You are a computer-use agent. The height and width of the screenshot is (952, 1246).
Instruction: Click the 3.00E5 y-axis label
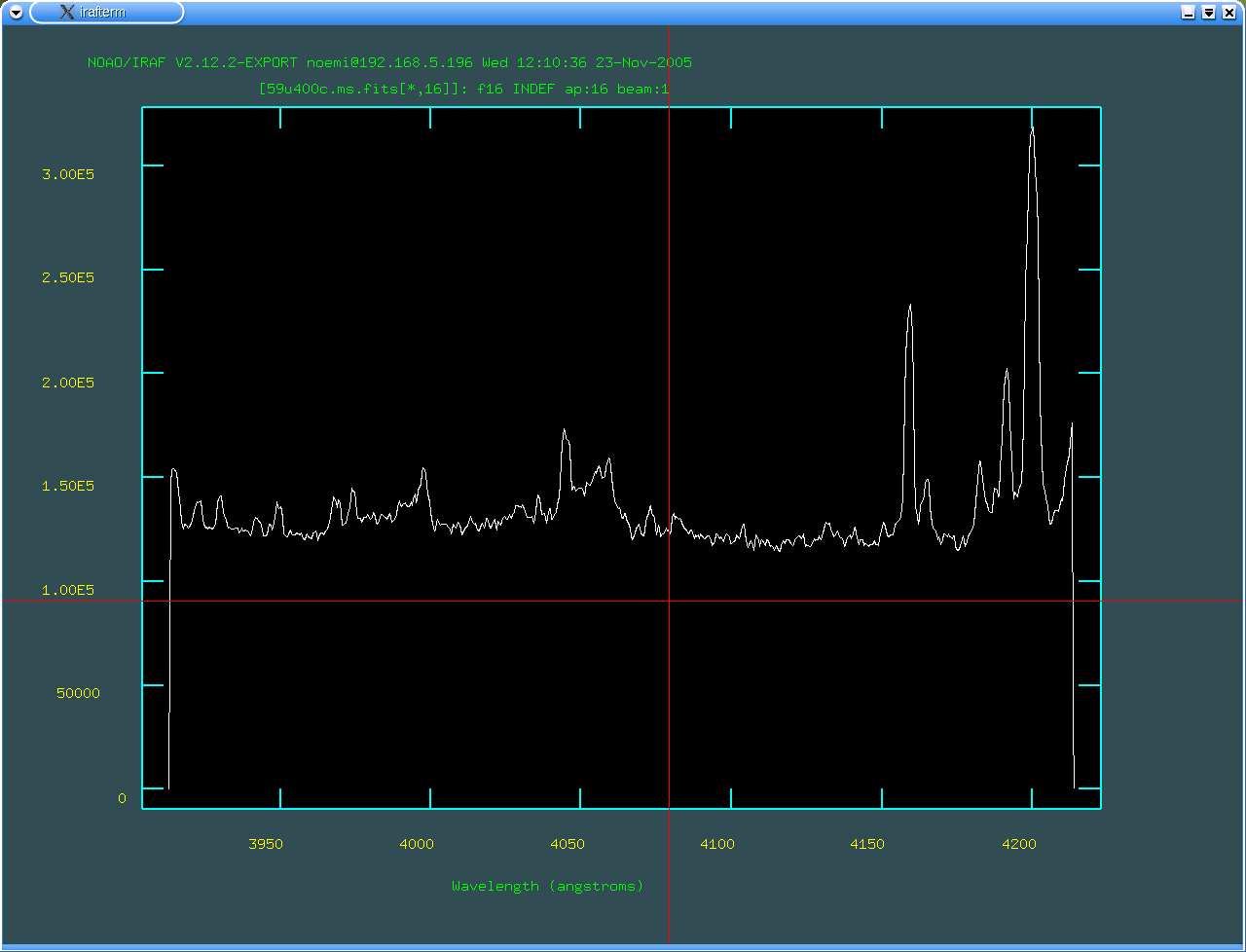tap(68, 173)
